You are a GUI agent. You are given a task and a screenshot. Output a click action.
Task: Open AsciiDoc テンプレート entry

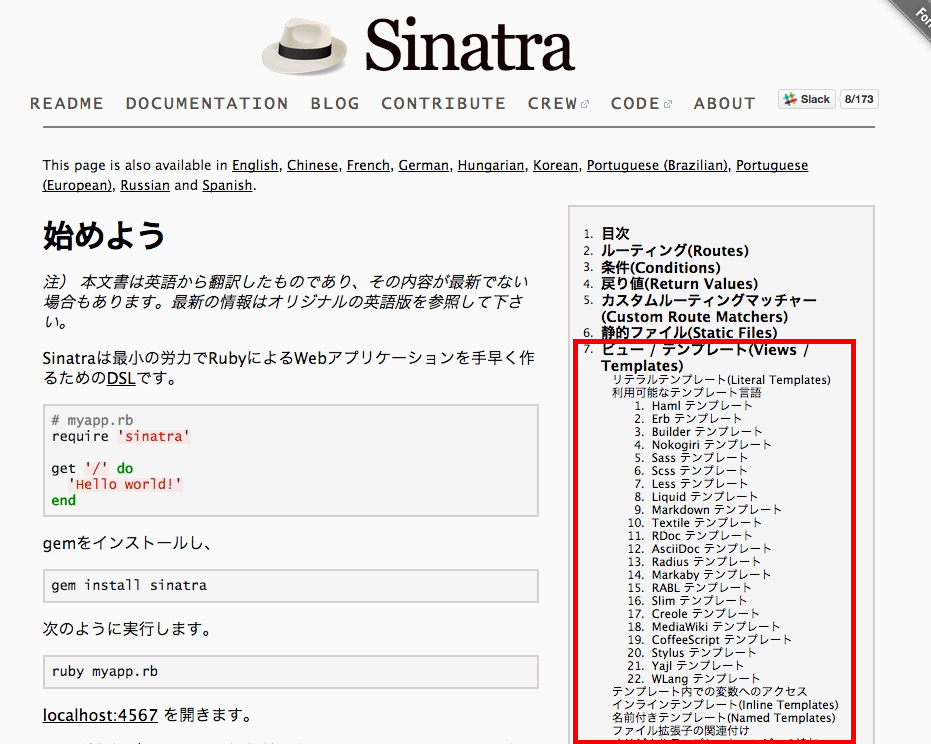pos(711,550)
